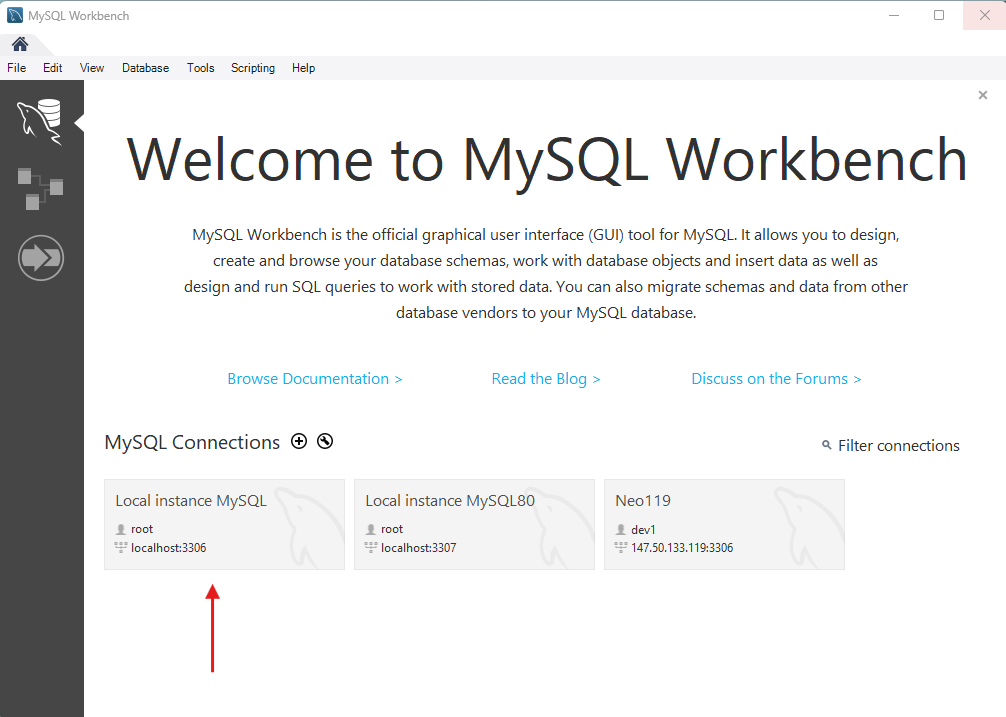Add a new MySQL connection with plus icon

[299, 442]
